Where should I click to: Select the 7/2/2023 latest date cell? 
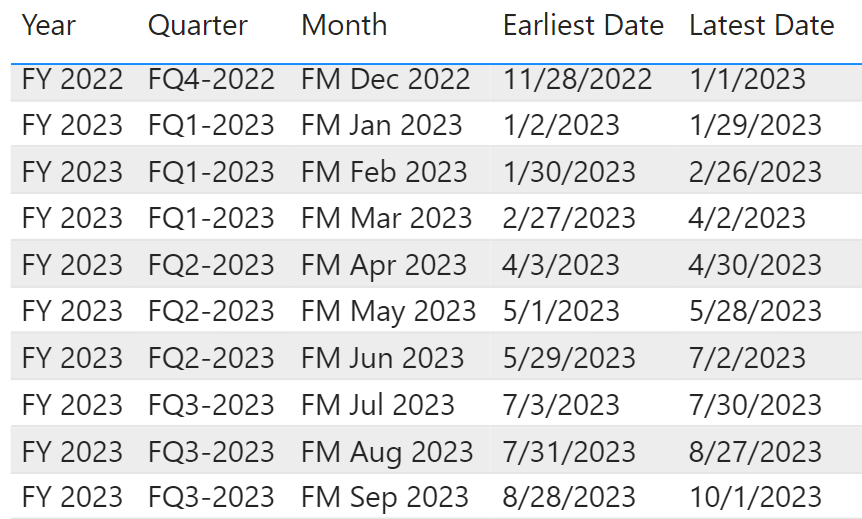747,357
